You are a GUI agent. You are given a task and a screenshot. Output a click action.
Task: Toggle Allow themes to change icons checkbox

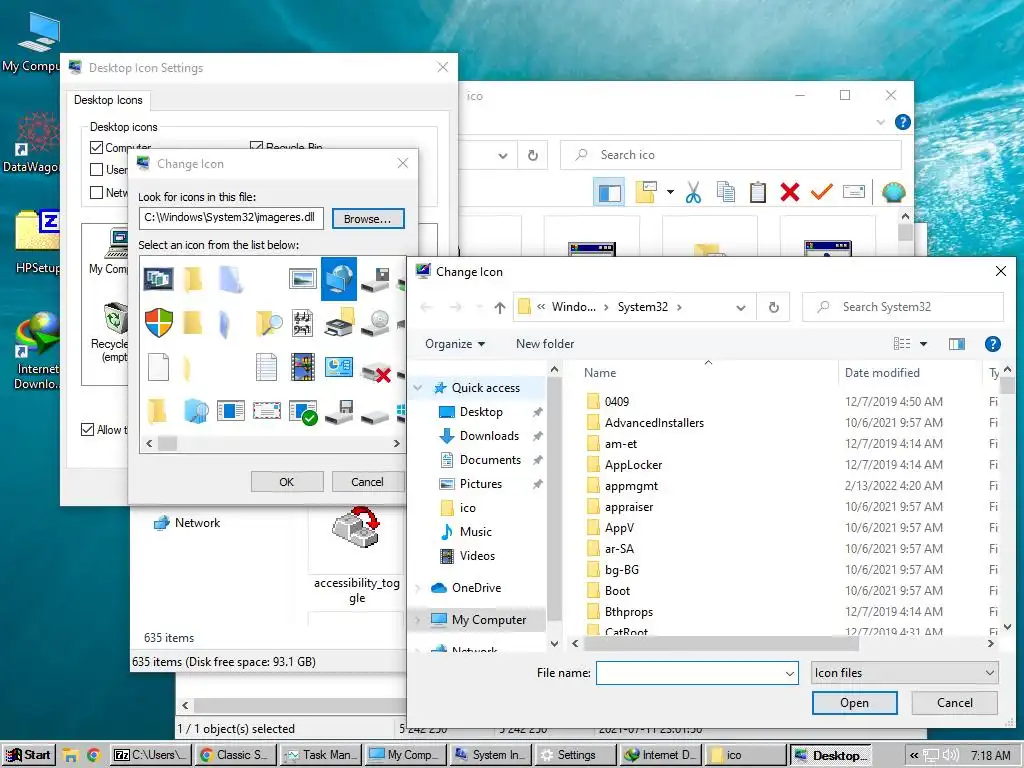click(x=88, y=430)
